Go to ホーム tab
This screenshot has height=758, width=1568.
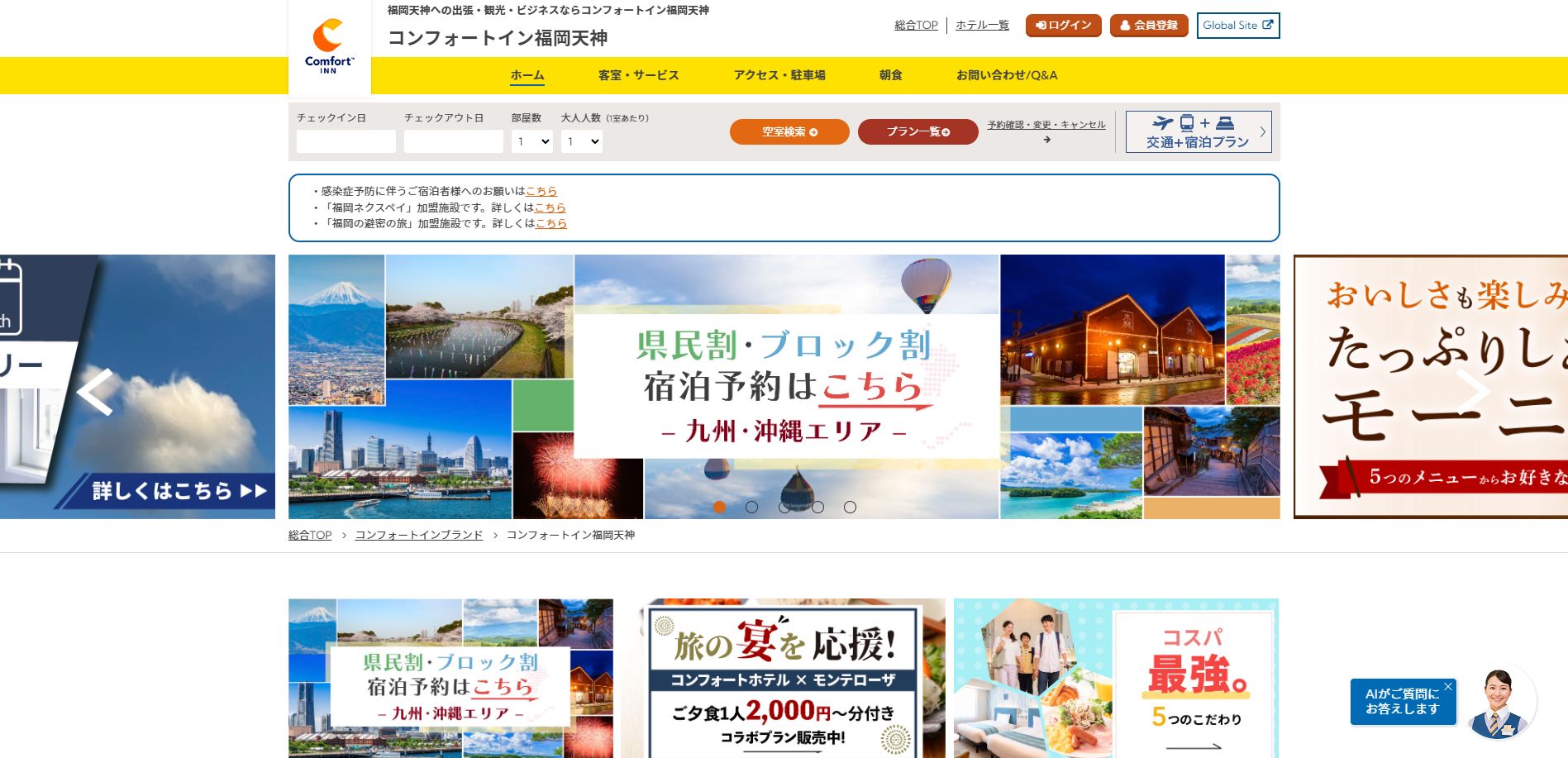pos(527,75)
